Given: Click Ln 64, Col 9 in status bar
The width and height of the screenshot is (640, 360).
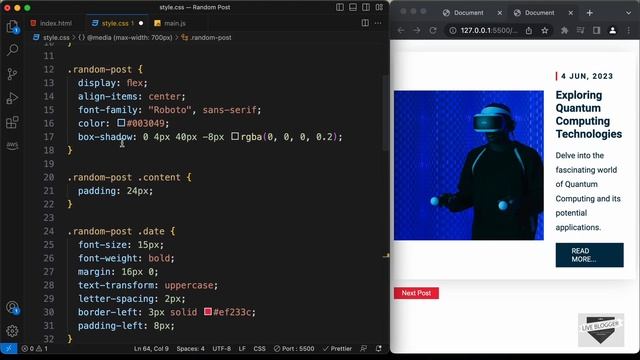Looking at the screenshot, I should click(151, 349).
